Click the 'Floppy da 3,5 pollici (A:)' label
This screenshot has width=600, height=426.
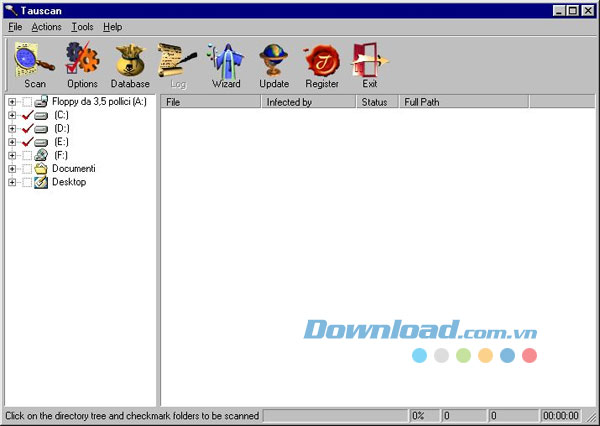(99, 101)
